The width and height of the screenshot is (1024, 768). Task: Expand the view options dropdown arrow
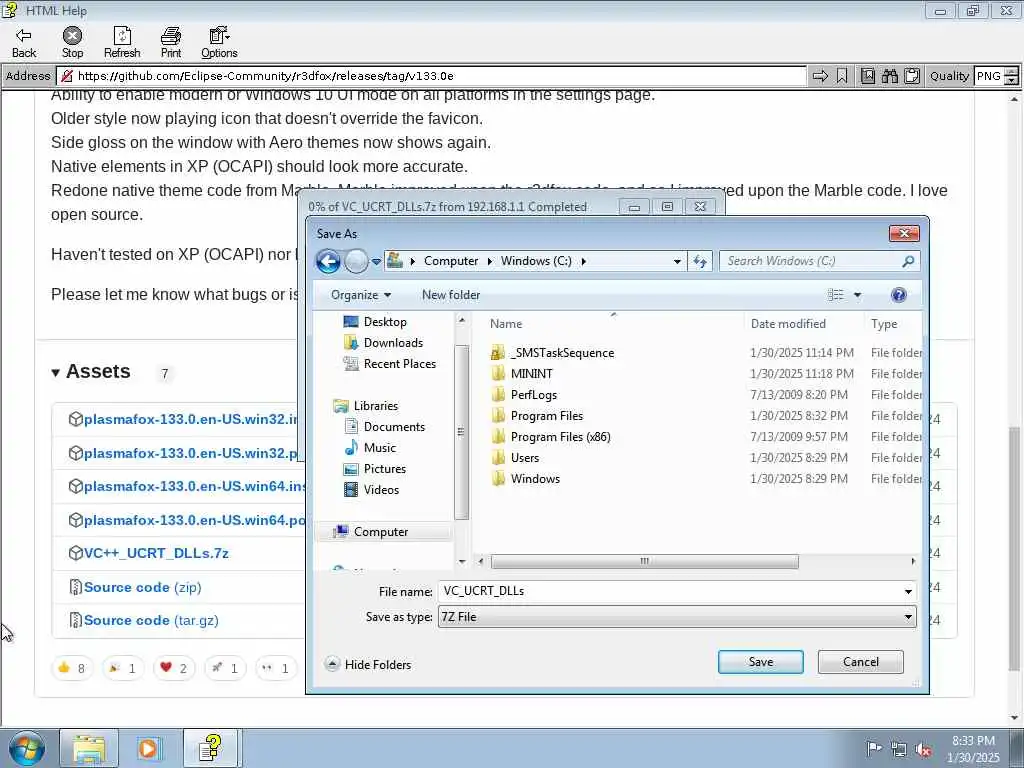(x=857, y=295)
